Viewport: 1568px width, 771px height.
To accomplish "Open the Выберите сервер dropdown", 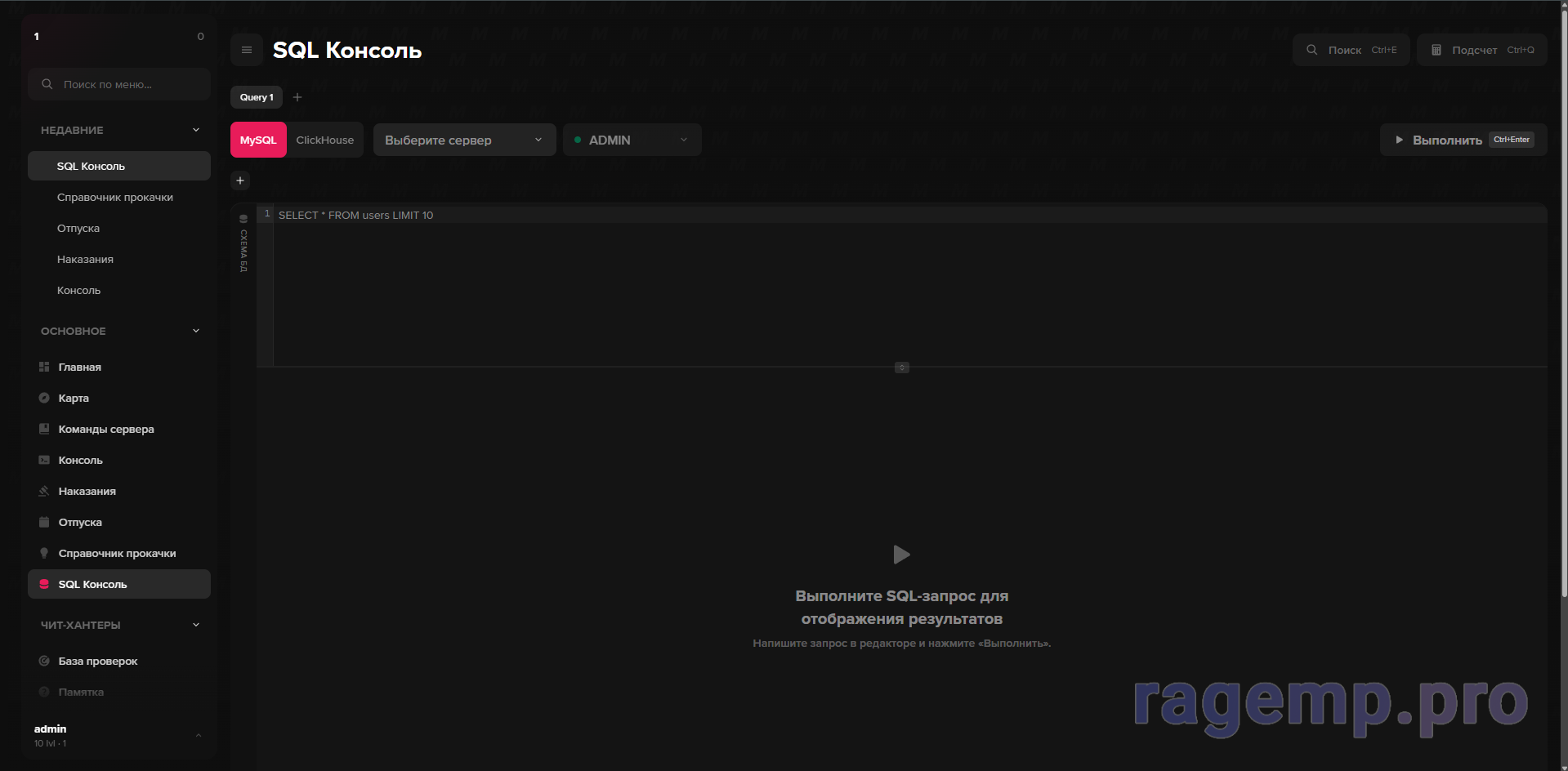I will point(464,140).
